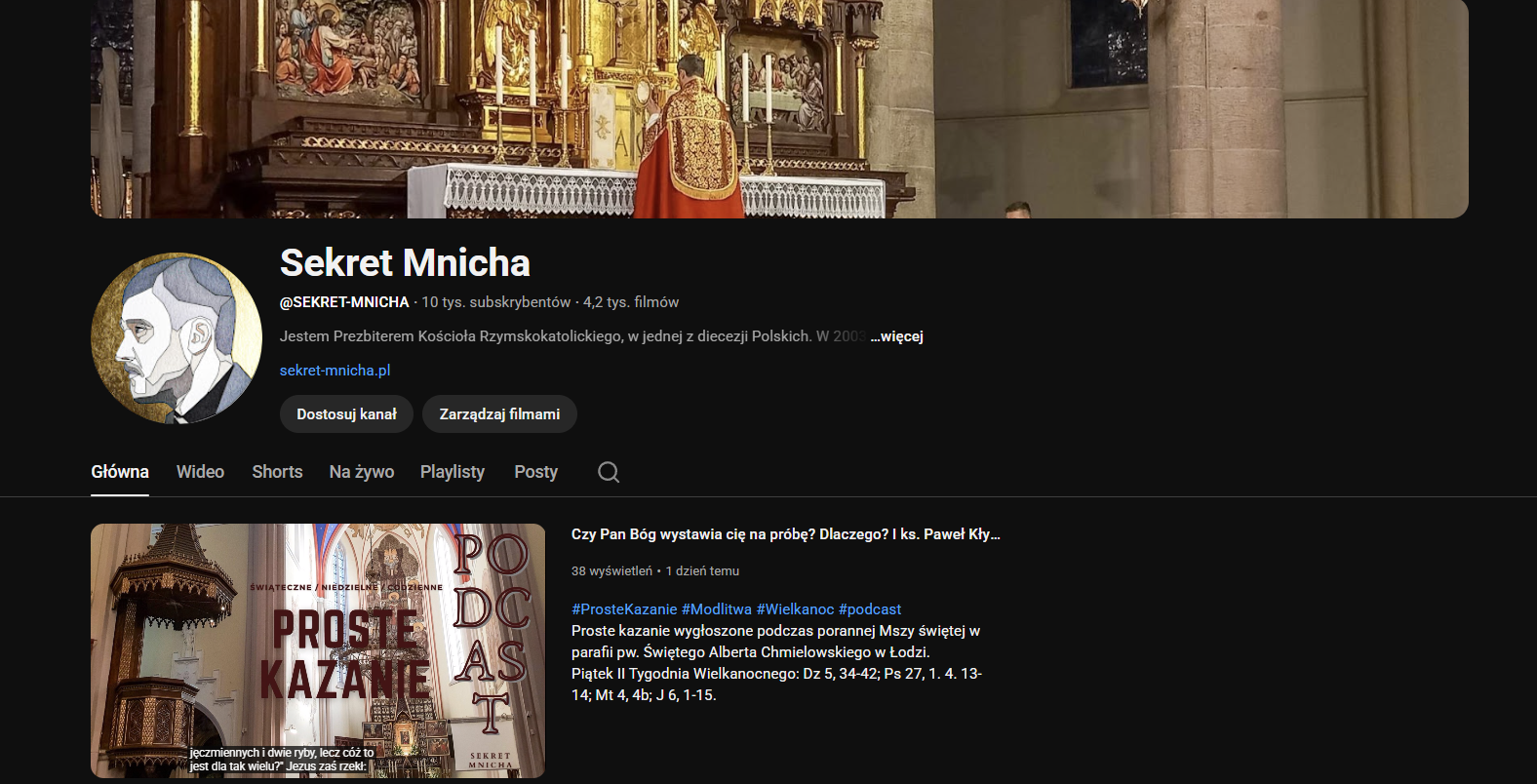Select the #podcast hashtag
The height and width of the screenshot is (784, 1537).
(x=869, y=609)
